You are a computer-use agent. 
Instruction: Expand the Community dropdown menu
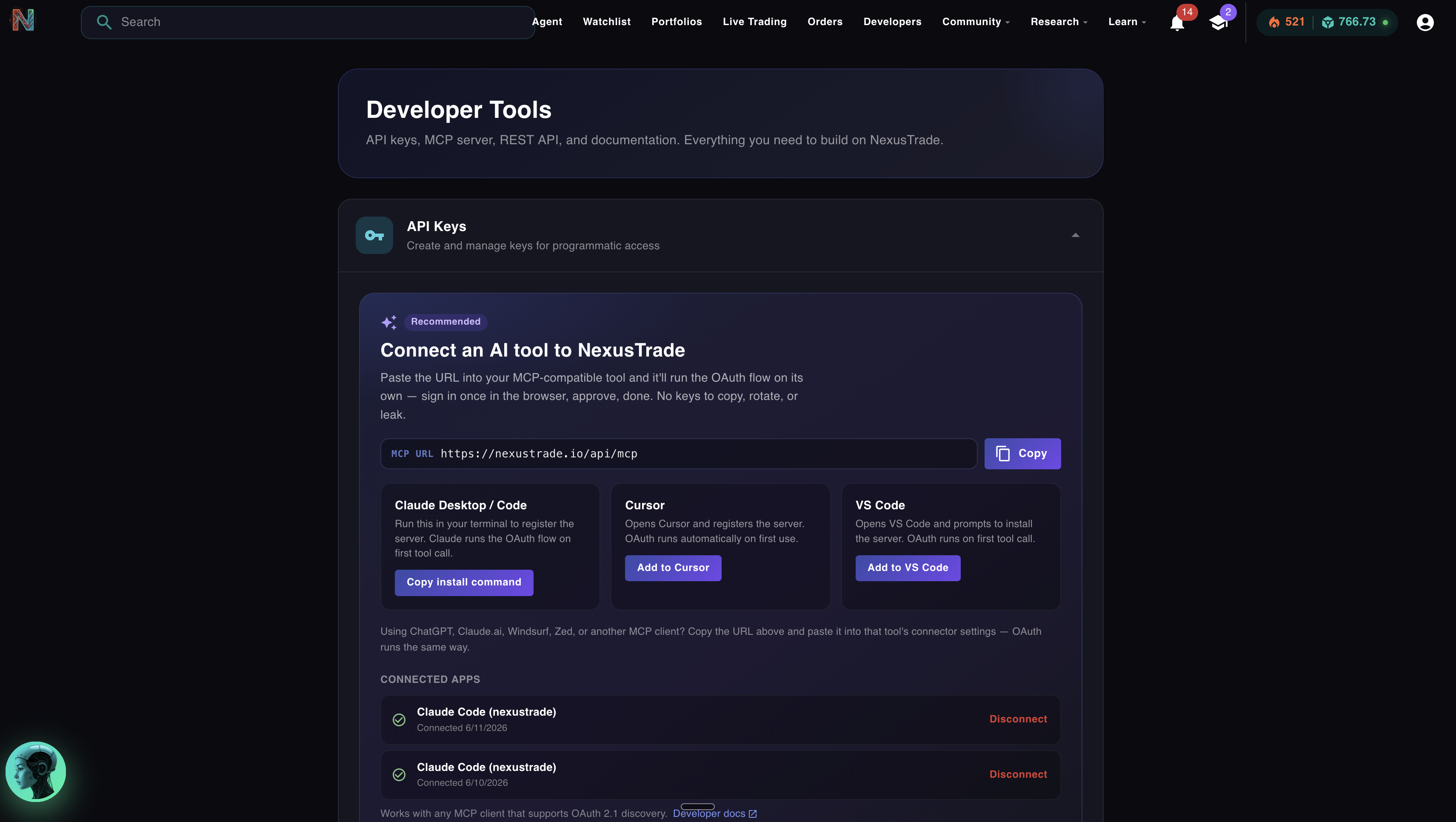coord(976,21)
